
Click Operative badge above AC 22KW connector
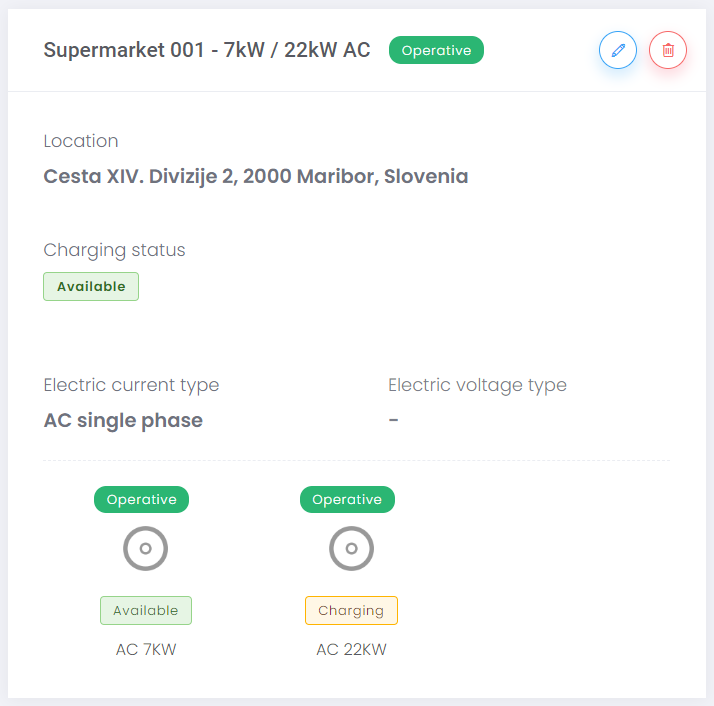coord(347,499)
